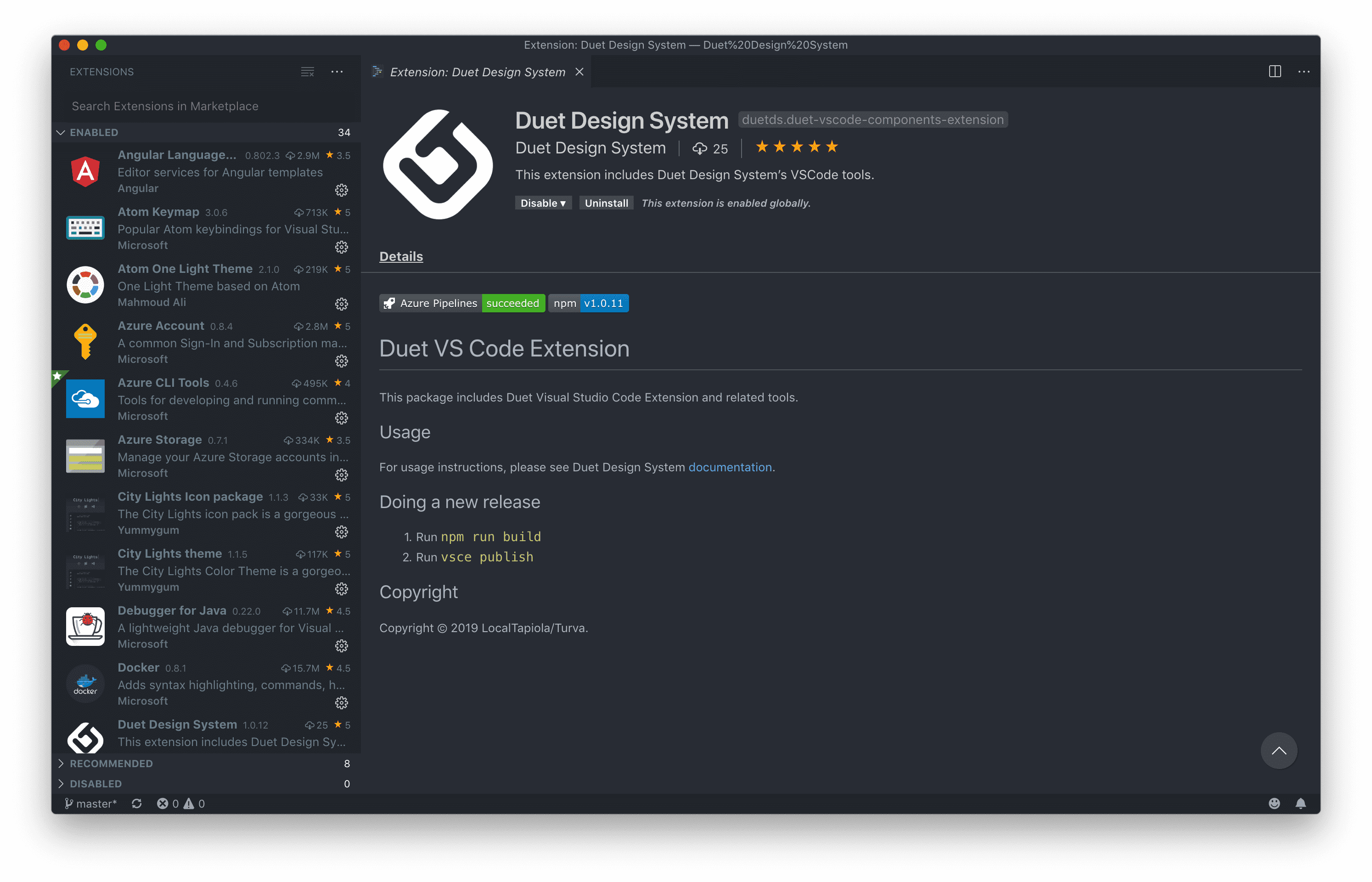Viewport: 1372px width, 882px height.
Task: Open editor more actions ellipsis menu
Action: pos(1304,72)
